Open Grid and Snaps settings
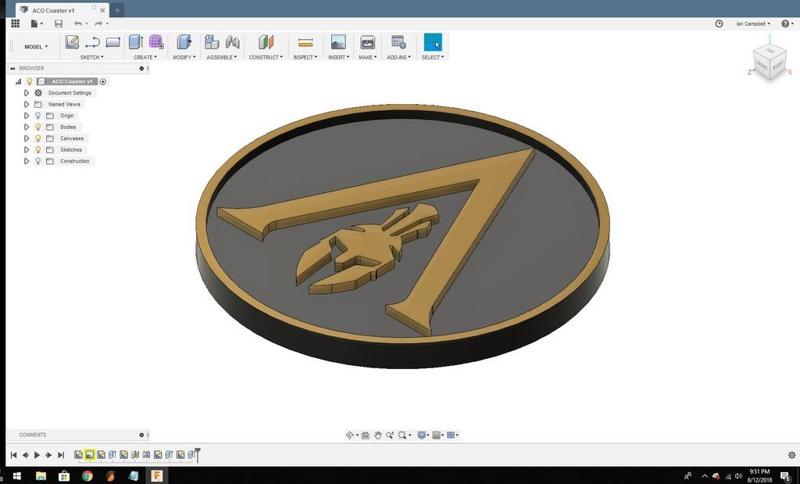This screenshot has height=484, width=800. [x=436, y=435]
